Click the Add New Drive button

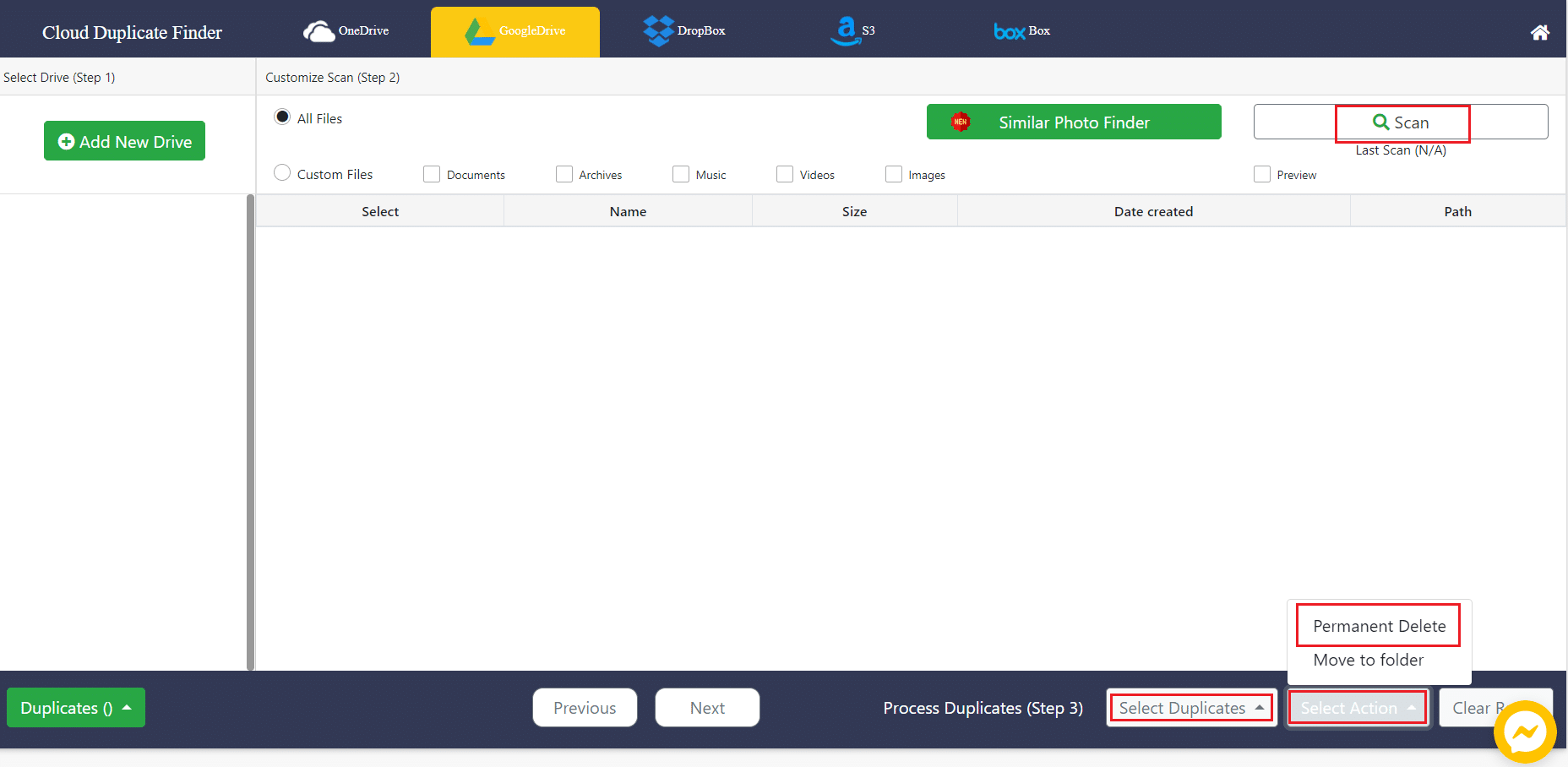coord(124,141)
